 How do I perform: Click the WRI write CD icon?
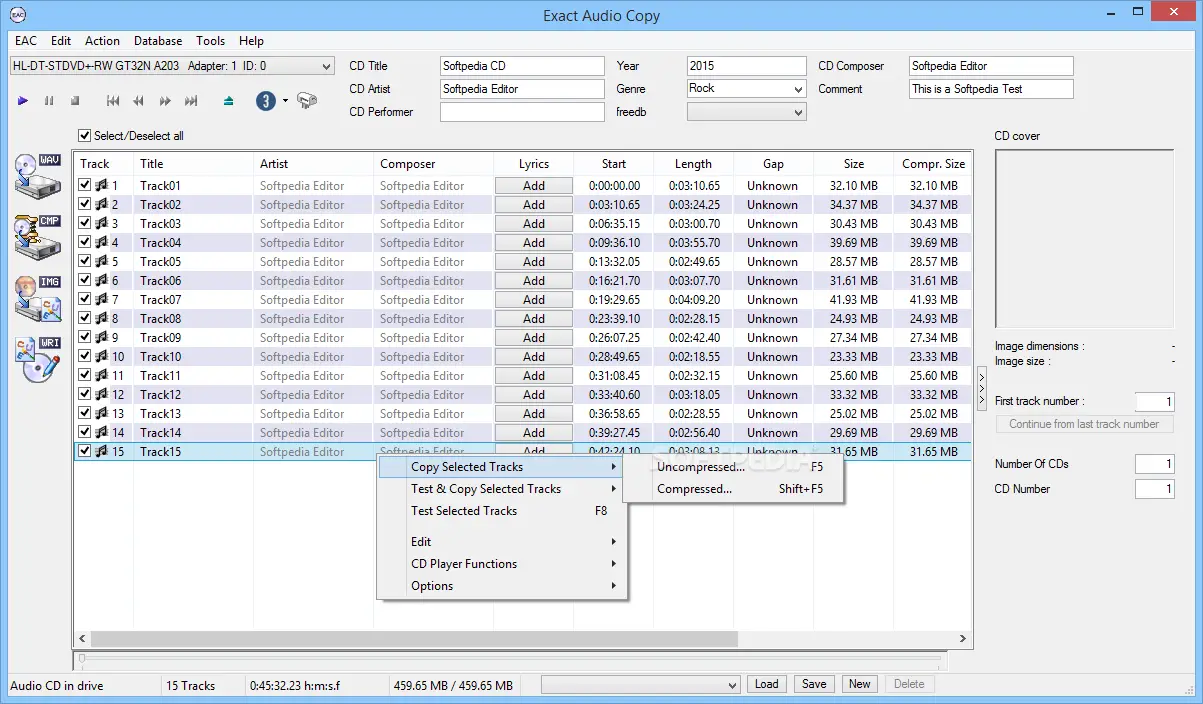click(x=38, y=360)
